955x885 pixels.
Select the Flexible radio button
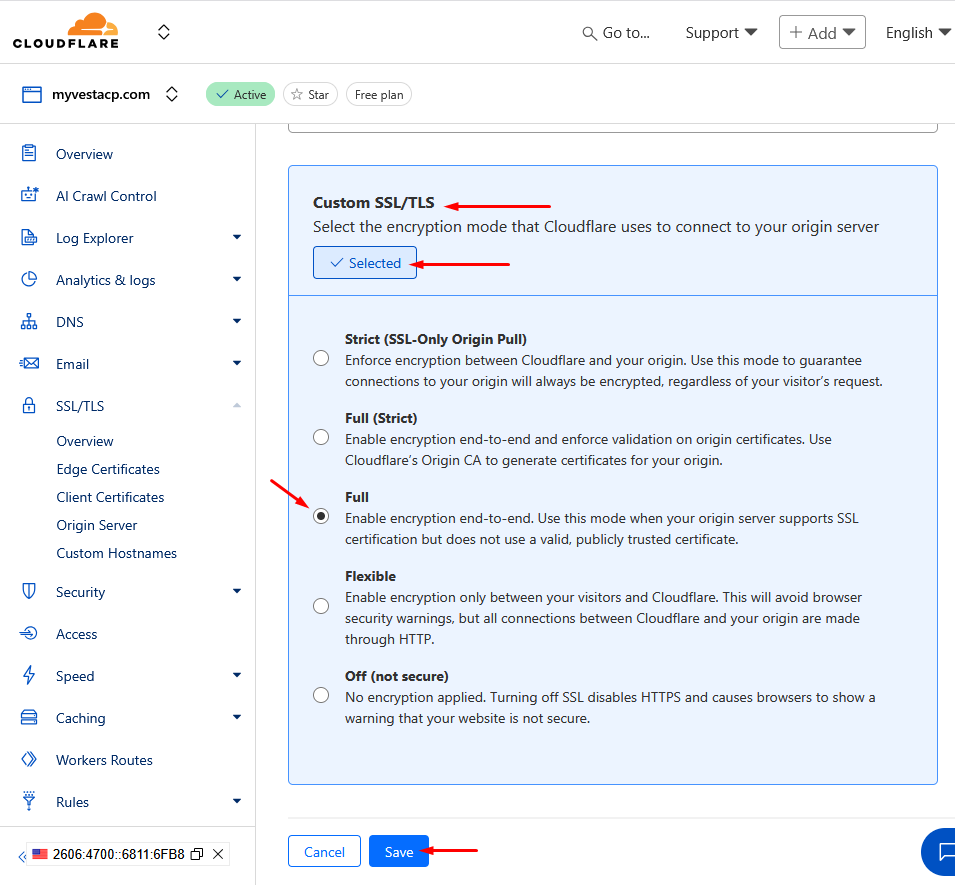(321, 606)
